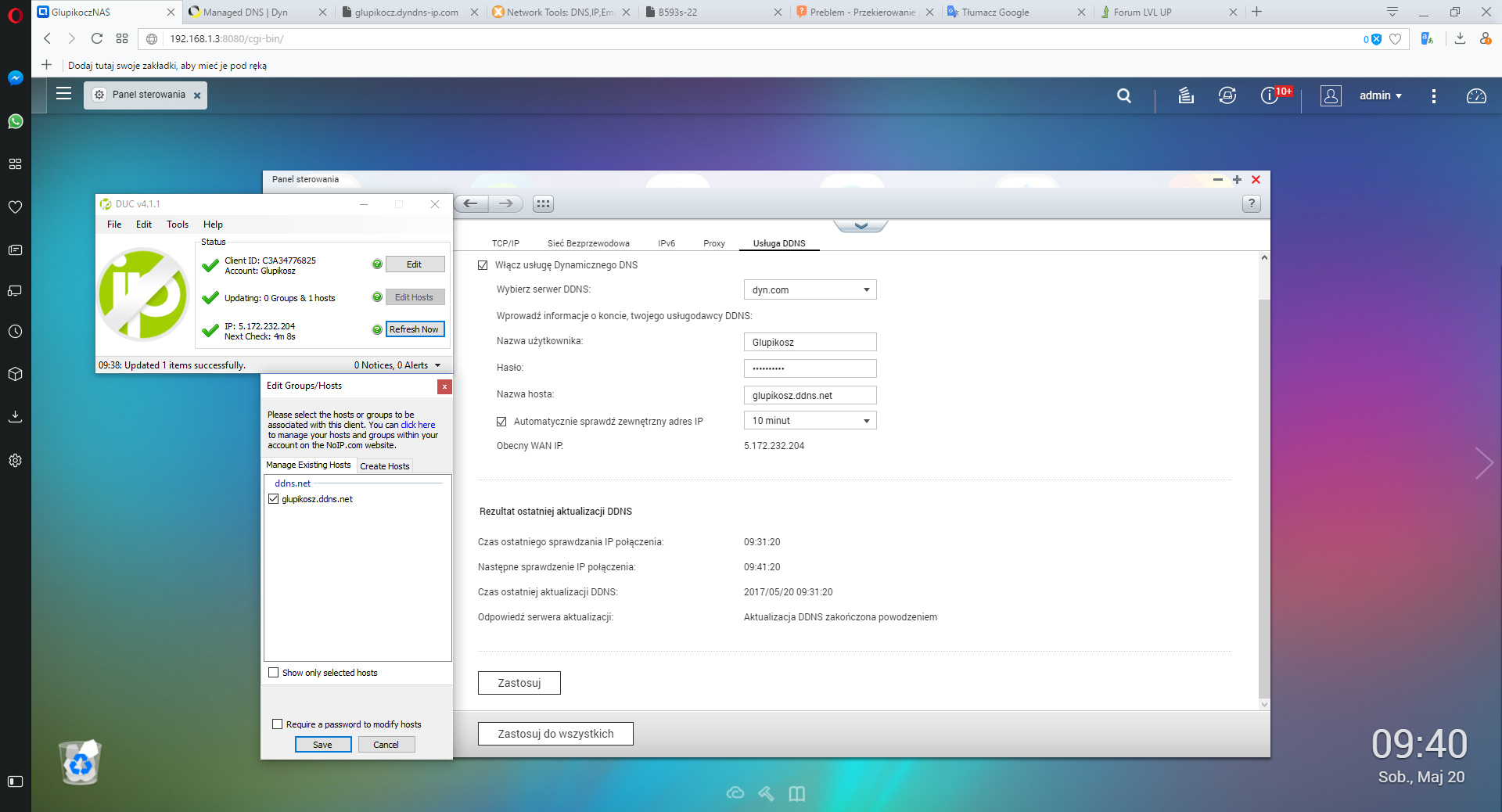
Task: Click the grid view icon in Panel sterowania
Action: point(543,204)
